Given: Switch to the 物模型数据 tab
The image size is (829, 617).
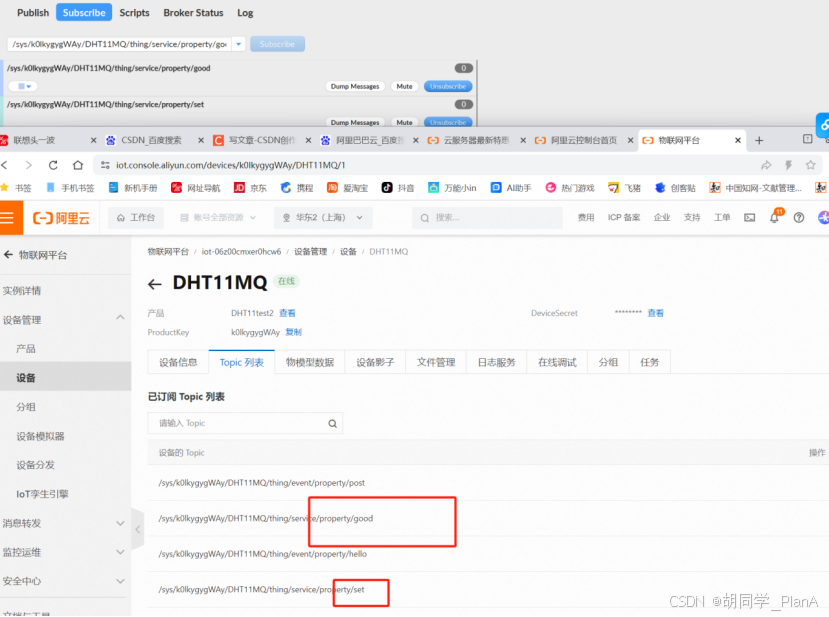Looking at the screenshot, I should coord(310,362).
